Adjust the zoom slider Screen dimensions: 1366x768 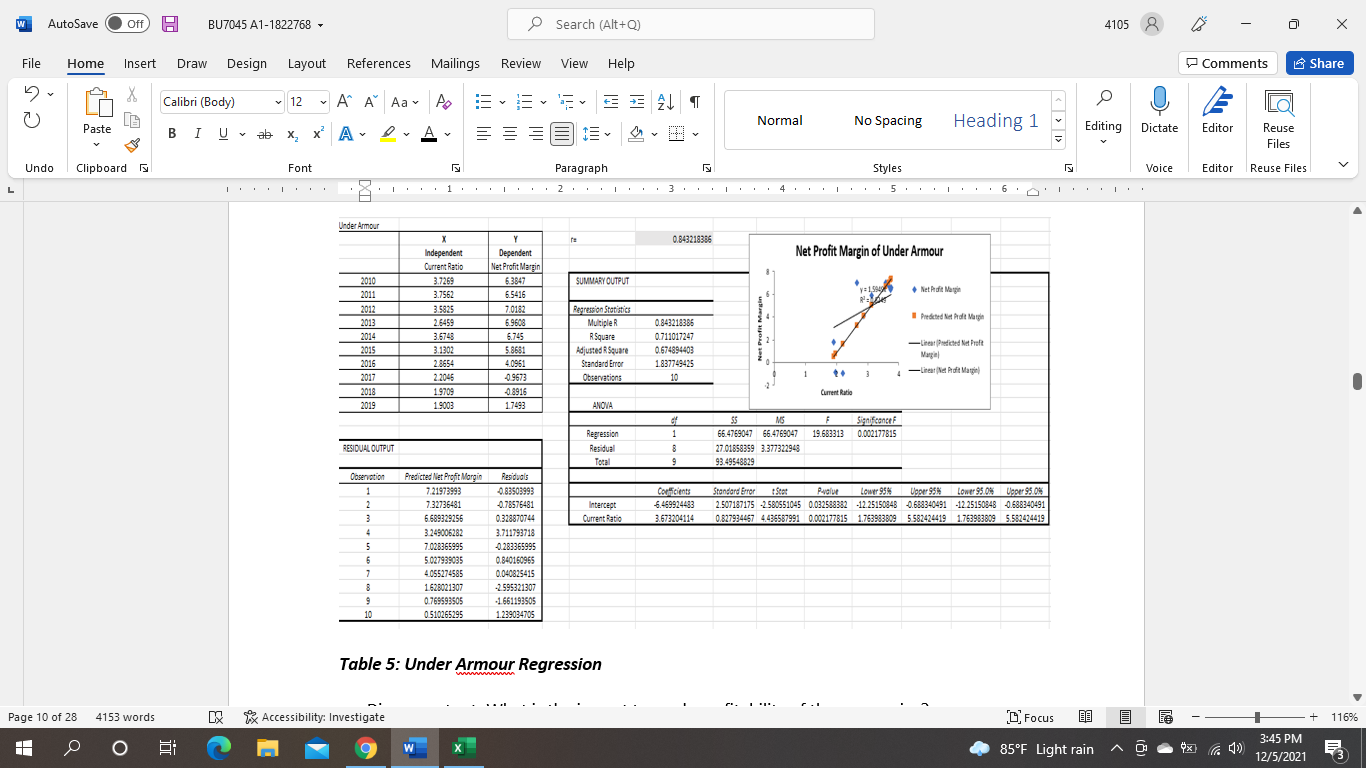coord(1256,717)
